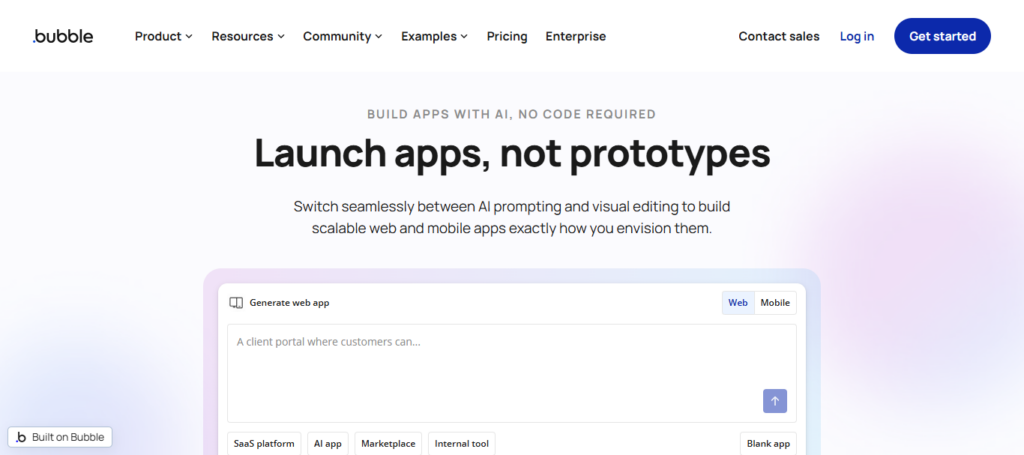The image size is (1024, 455).
Task: Click the Build apps with AI tagline
Action: coord(511,114)
